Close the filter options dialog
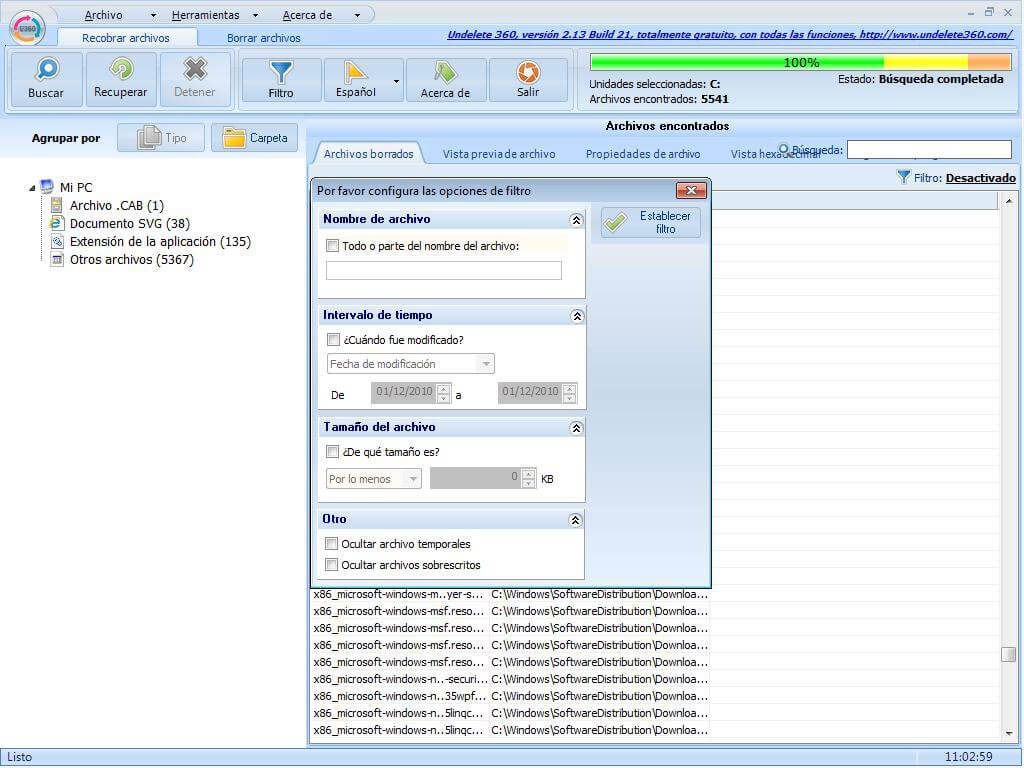This screenshot has height=768, width=1024. click(691, 190)
